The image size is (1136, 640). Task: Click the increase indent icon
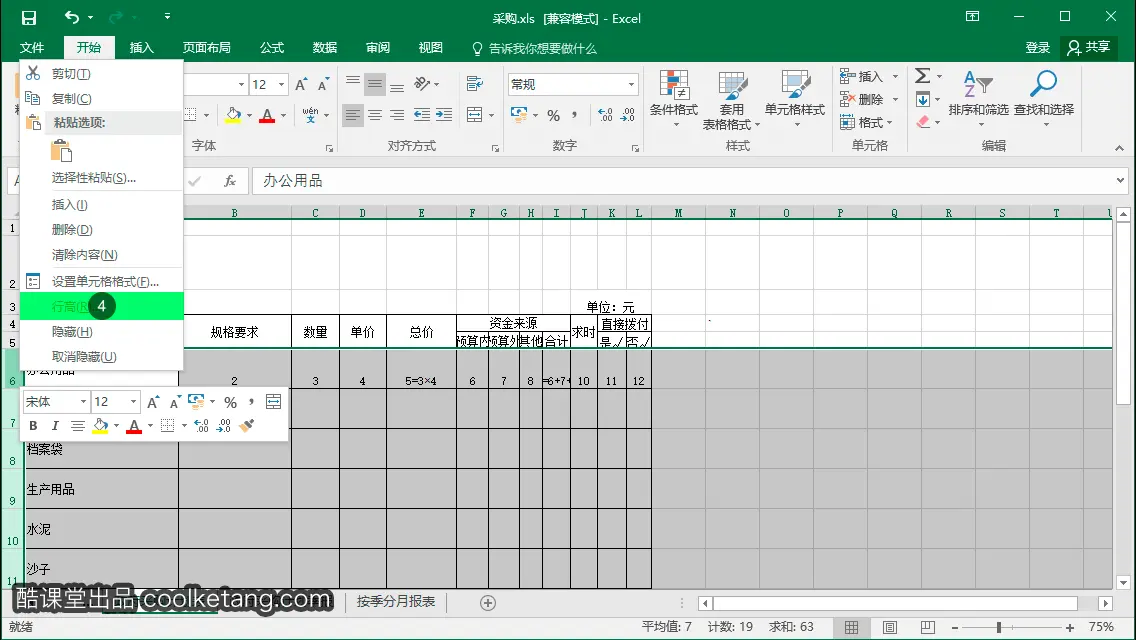pos(444,115)
